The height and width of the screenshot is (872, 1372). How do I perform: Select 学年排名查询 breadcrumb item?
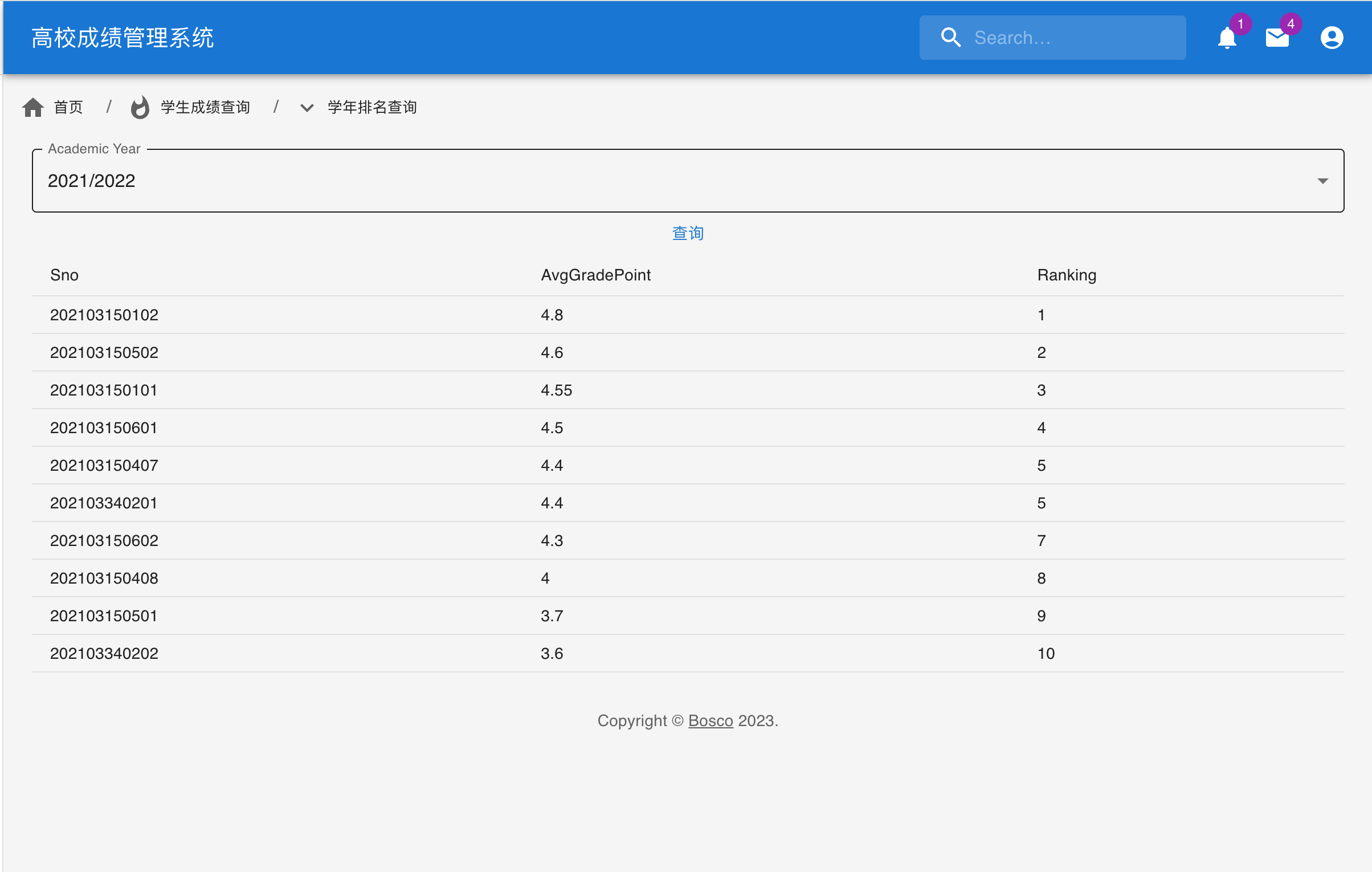pyautogui.click(x=372, y=107)
